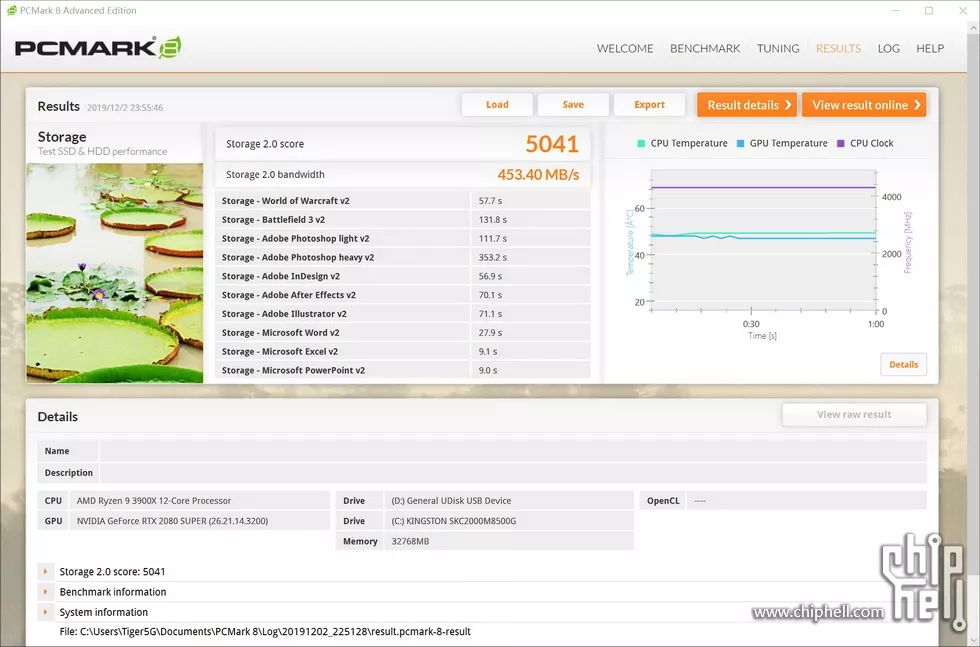Minimize the PCMark 8 window
This screenshot has width=980, height=647.
896,11
